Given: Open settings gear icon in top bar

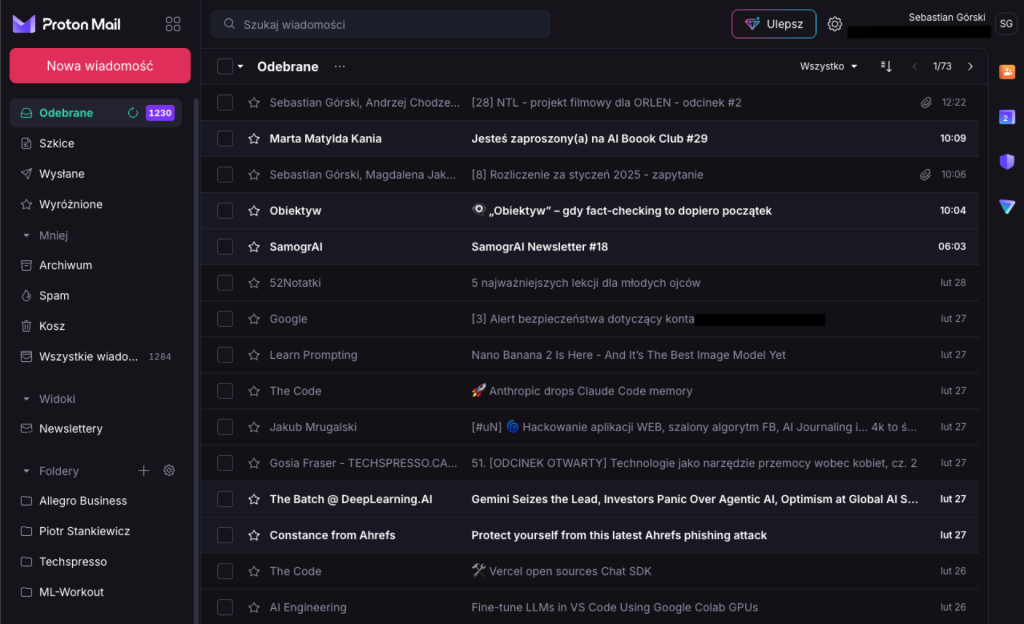Looking at the screenshot, I should 835,24.
